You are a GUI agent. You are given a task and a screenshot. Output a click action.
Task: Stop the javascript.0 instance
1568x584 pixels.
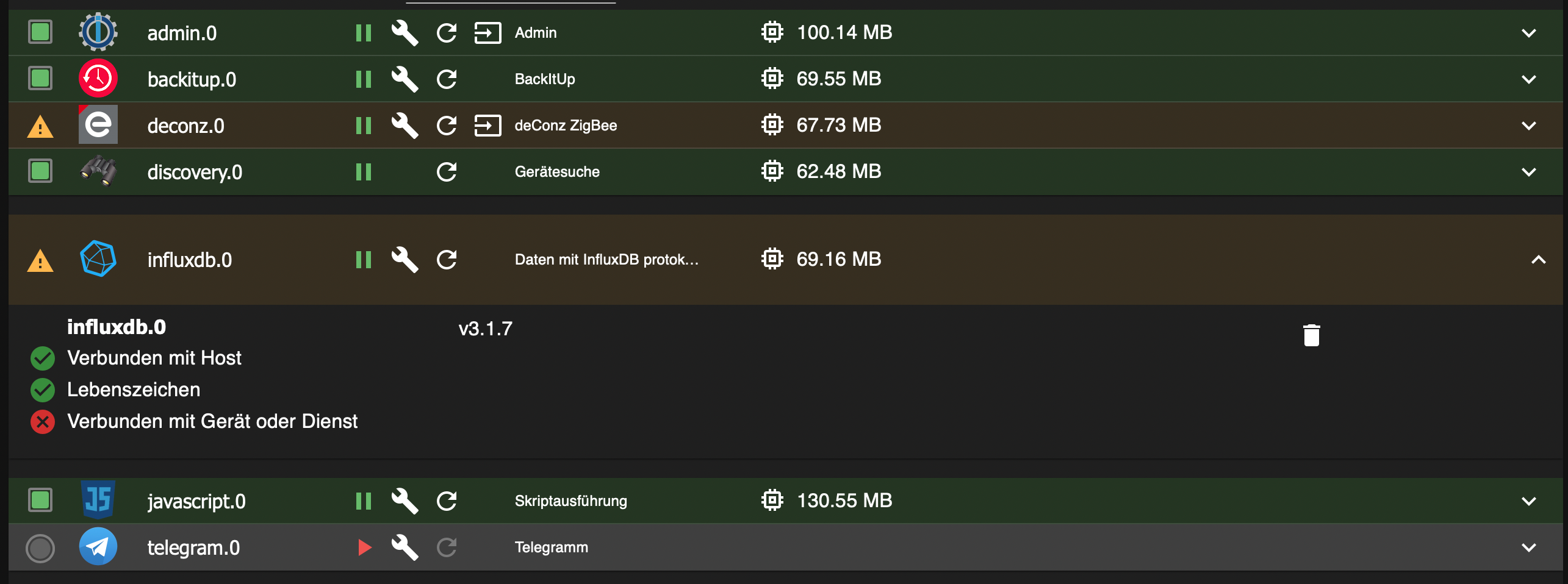click(x=364, y=501)
